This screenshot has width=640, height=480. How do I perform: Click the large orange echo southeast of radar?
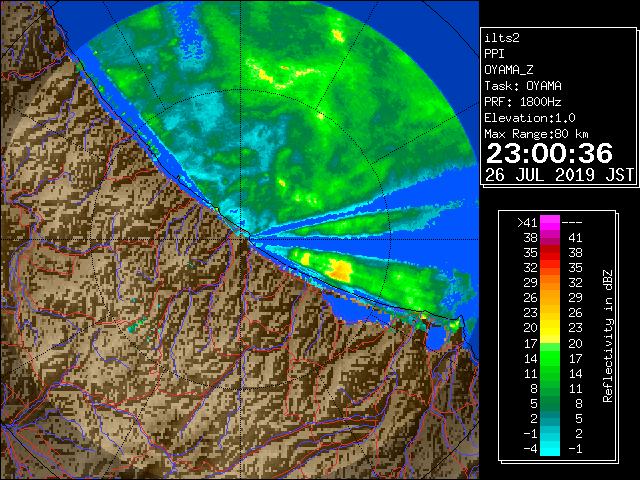(340, 270)
